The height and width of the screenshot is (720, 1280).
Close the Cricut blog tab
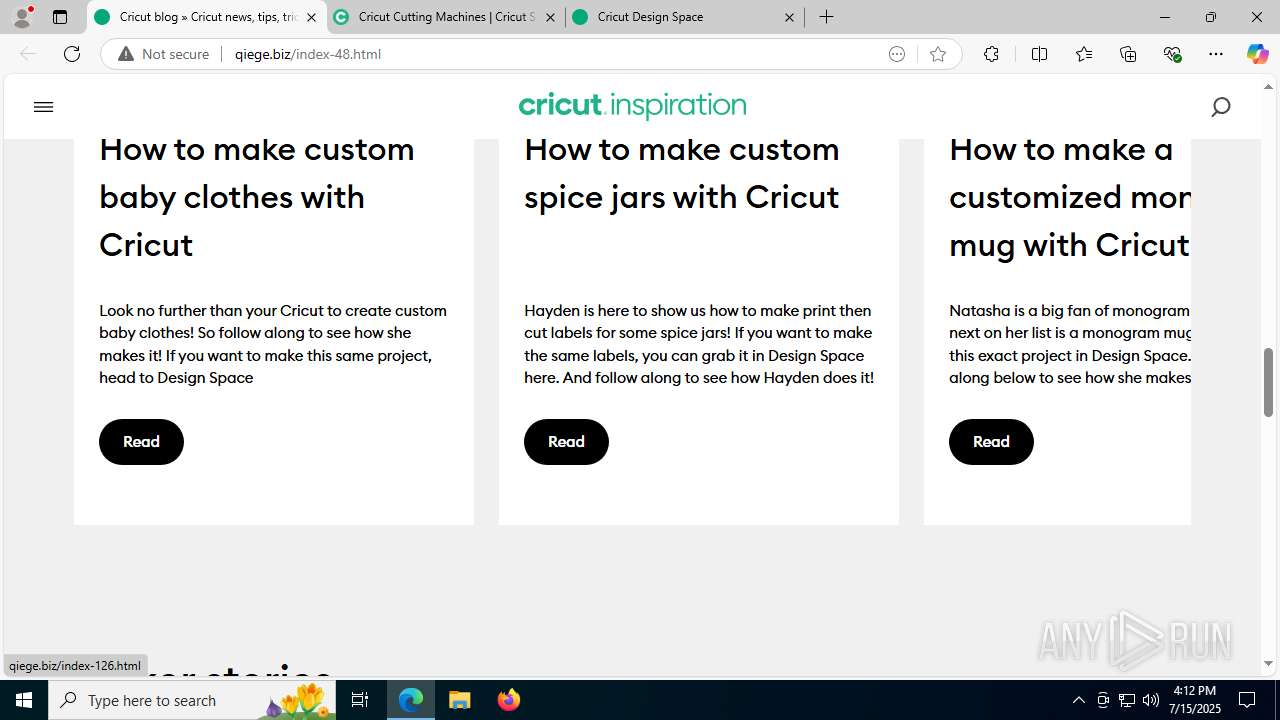click(311, 17)
